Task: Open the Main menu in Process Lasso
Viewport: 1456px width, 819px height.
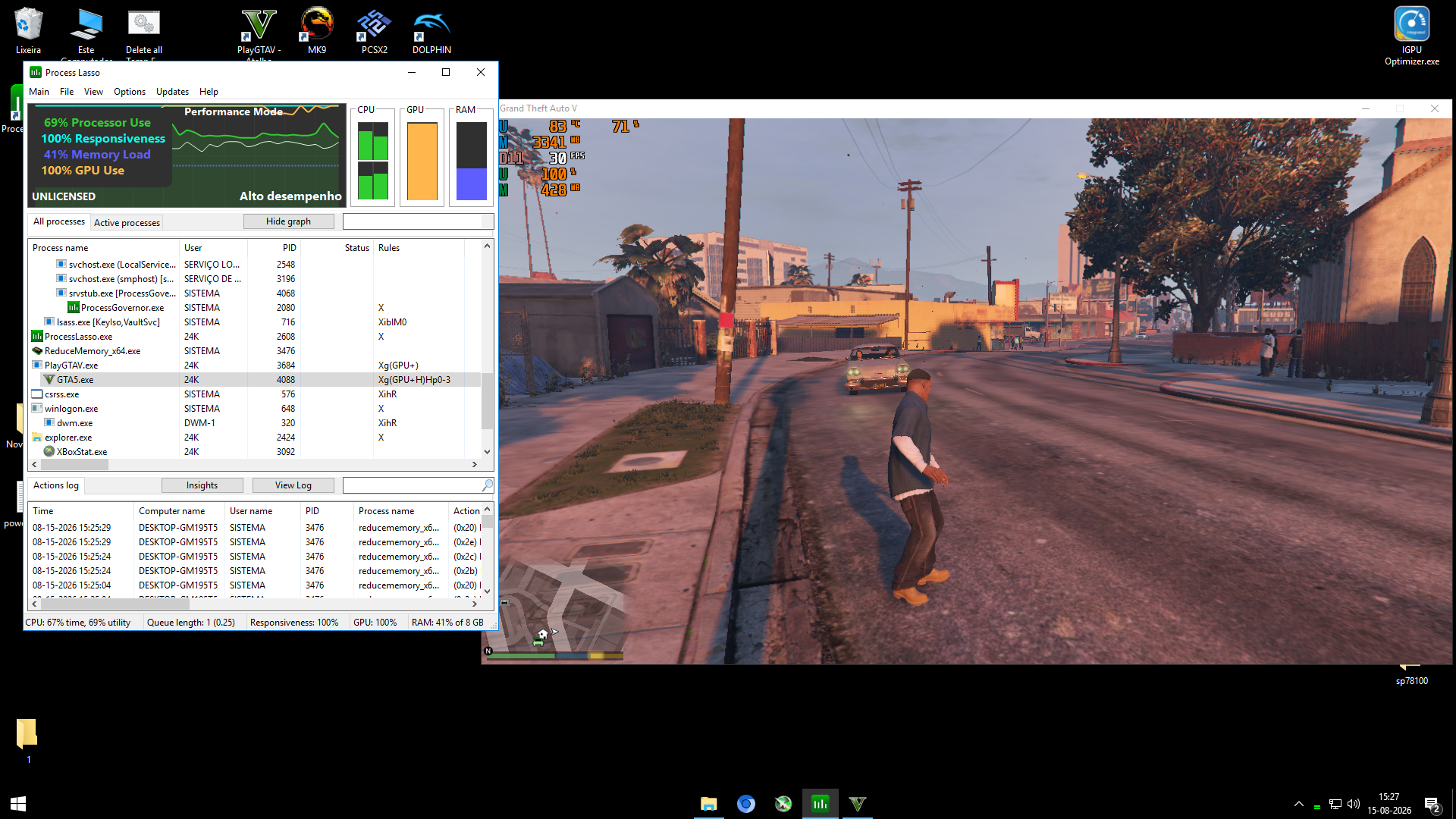Action: [39, 92]
